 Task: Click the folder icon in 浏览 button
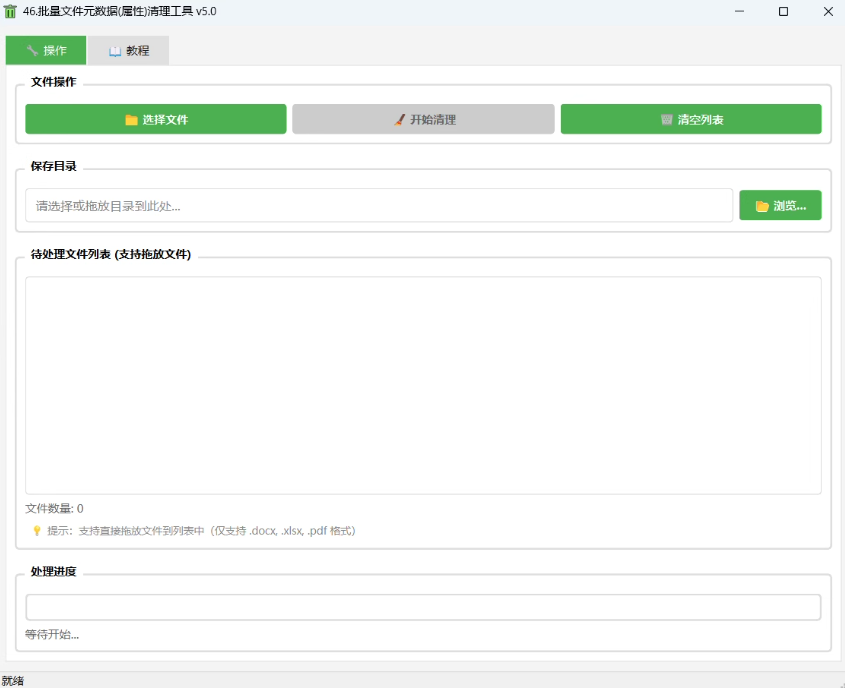coord(762,206)
